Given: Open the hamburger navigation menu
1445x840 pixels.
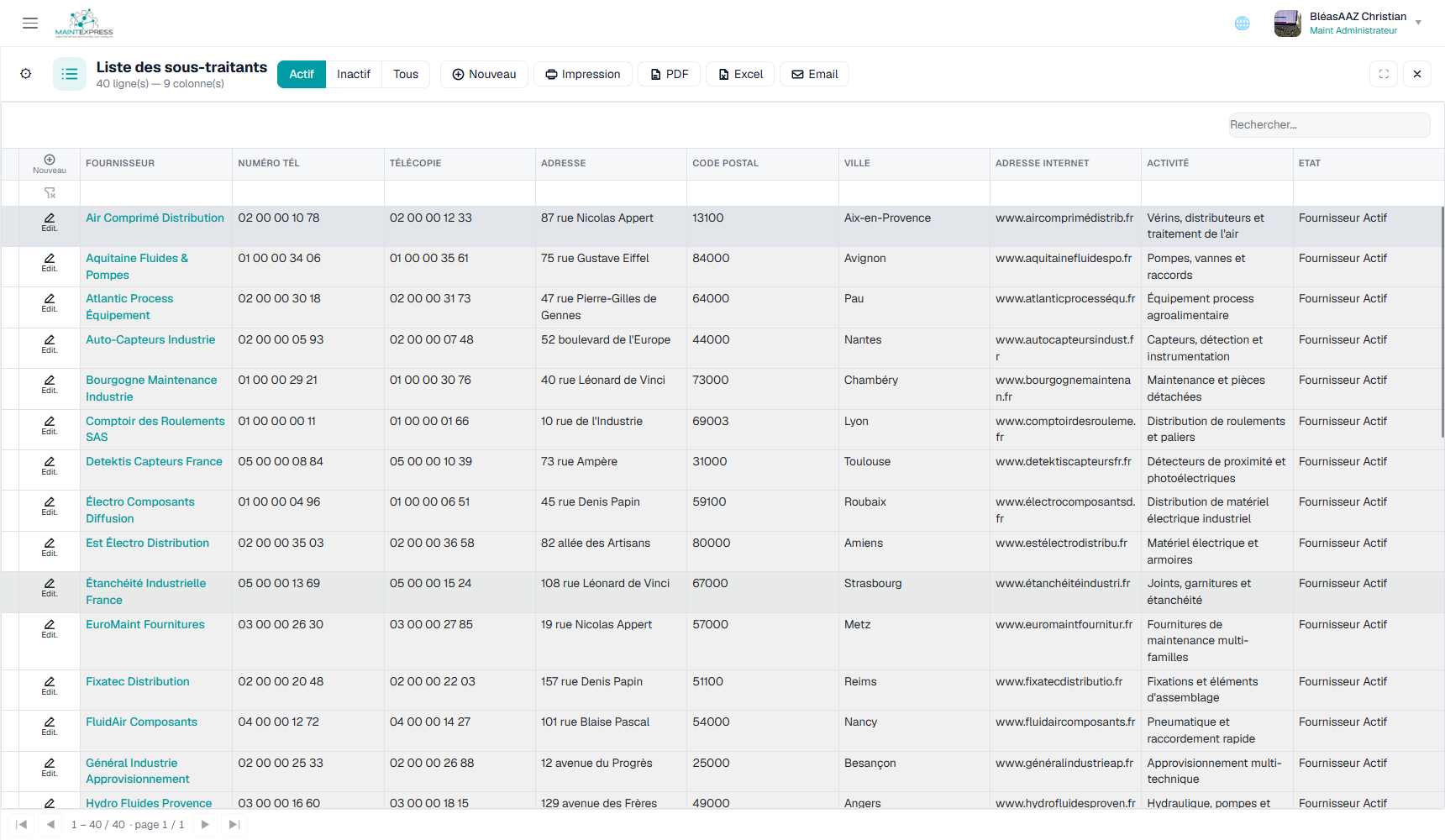Looking at the screenshot, I should pyautogui.click(x=30, y=24).
